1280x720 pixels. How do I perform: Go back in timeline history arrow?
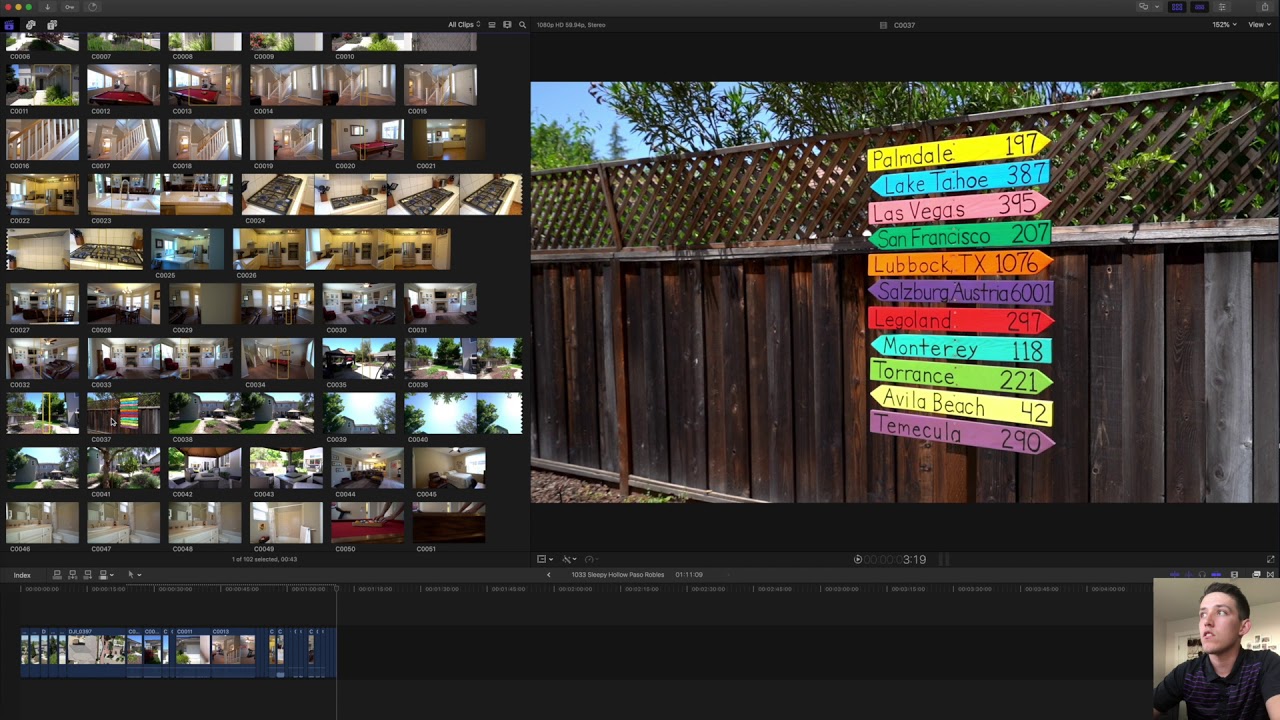click(x=548, y=575)
